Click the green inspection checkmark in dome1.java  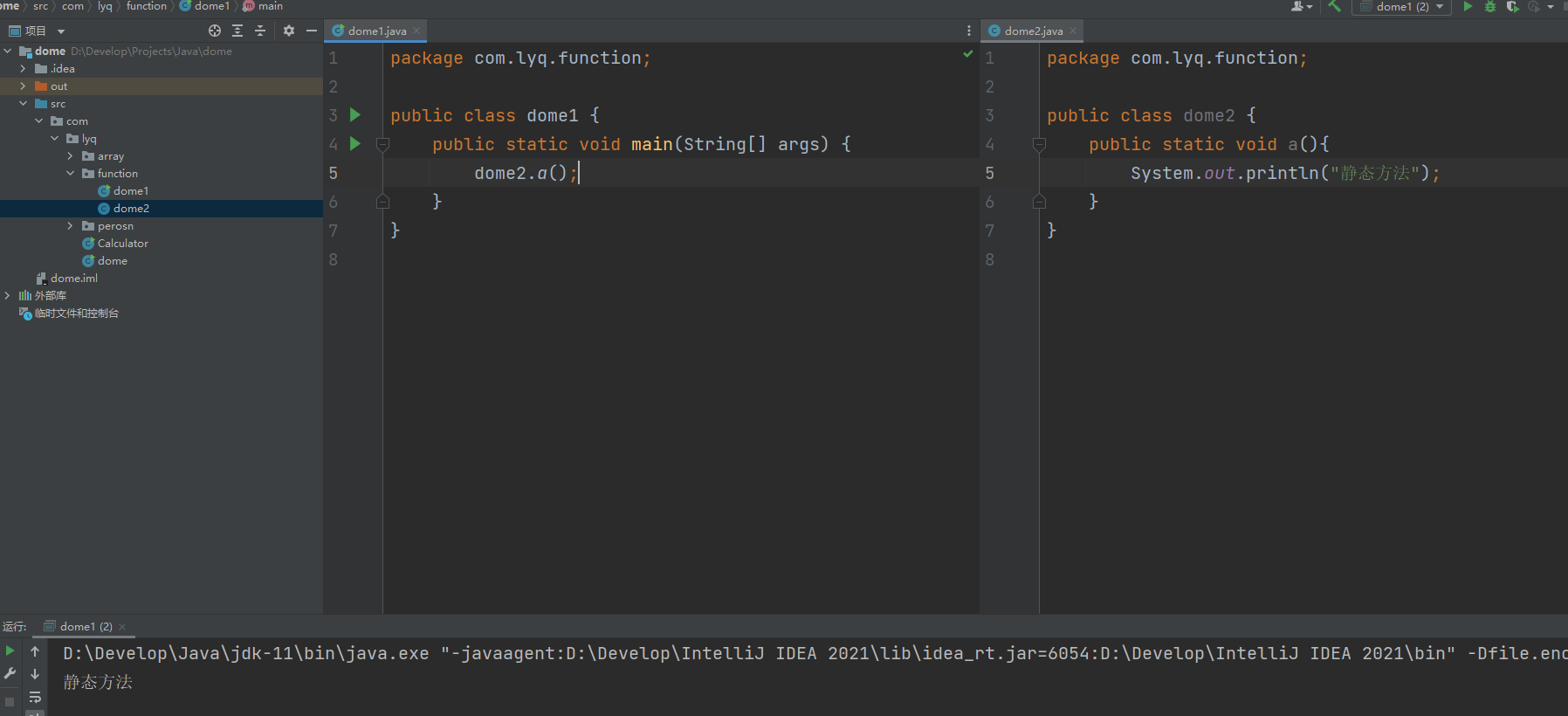click(968, 54)
